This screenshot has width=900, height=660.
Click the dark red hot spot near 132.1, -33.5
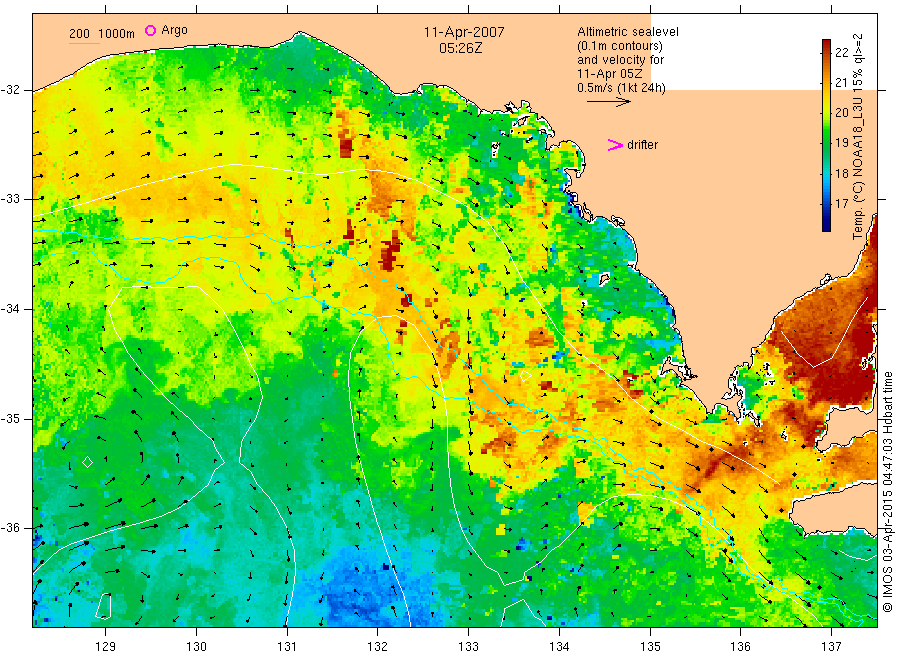point(390,253)
